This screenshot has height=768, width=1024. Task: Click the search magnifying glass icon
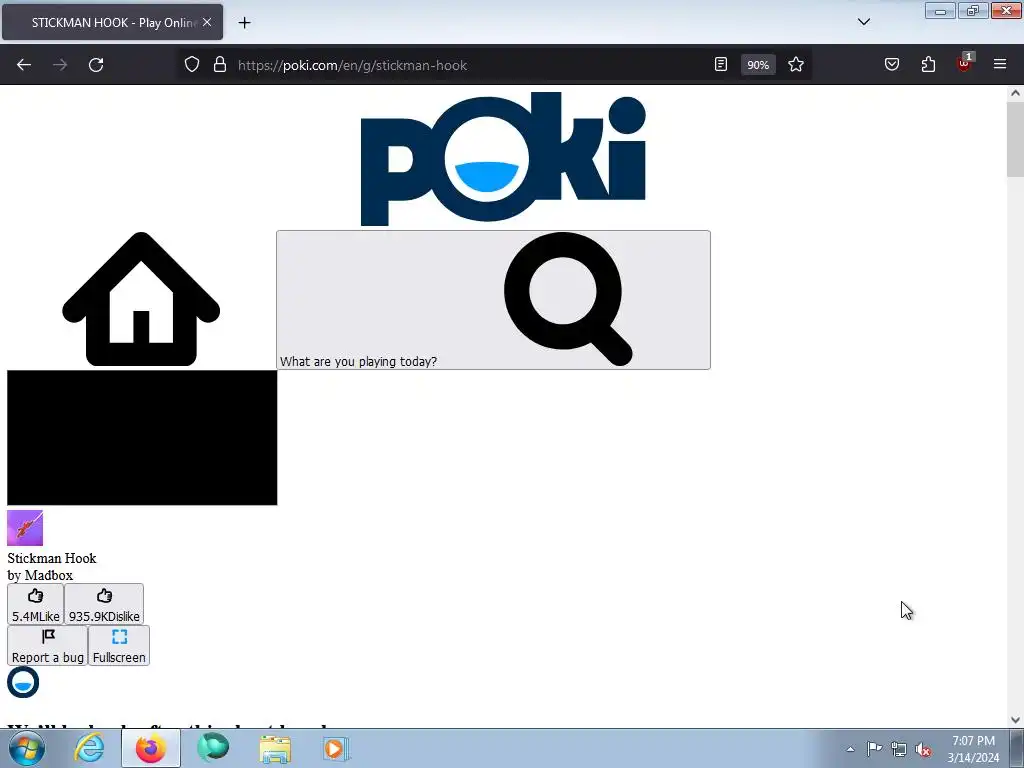pyautogui.click(x=568, y=298)
